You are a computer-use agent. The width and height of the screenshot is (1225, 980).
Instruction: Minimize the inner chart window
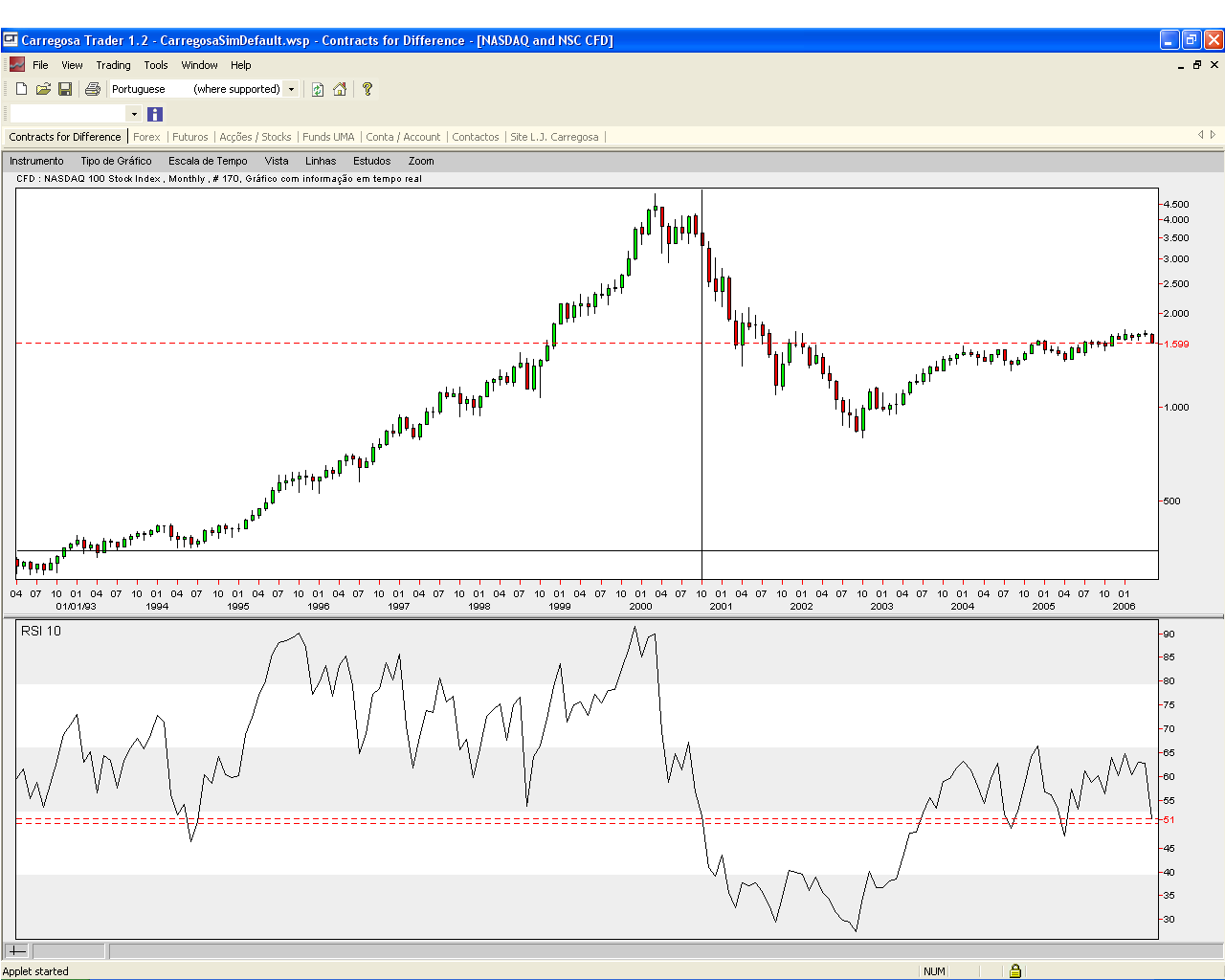(x=1181, y=65)
